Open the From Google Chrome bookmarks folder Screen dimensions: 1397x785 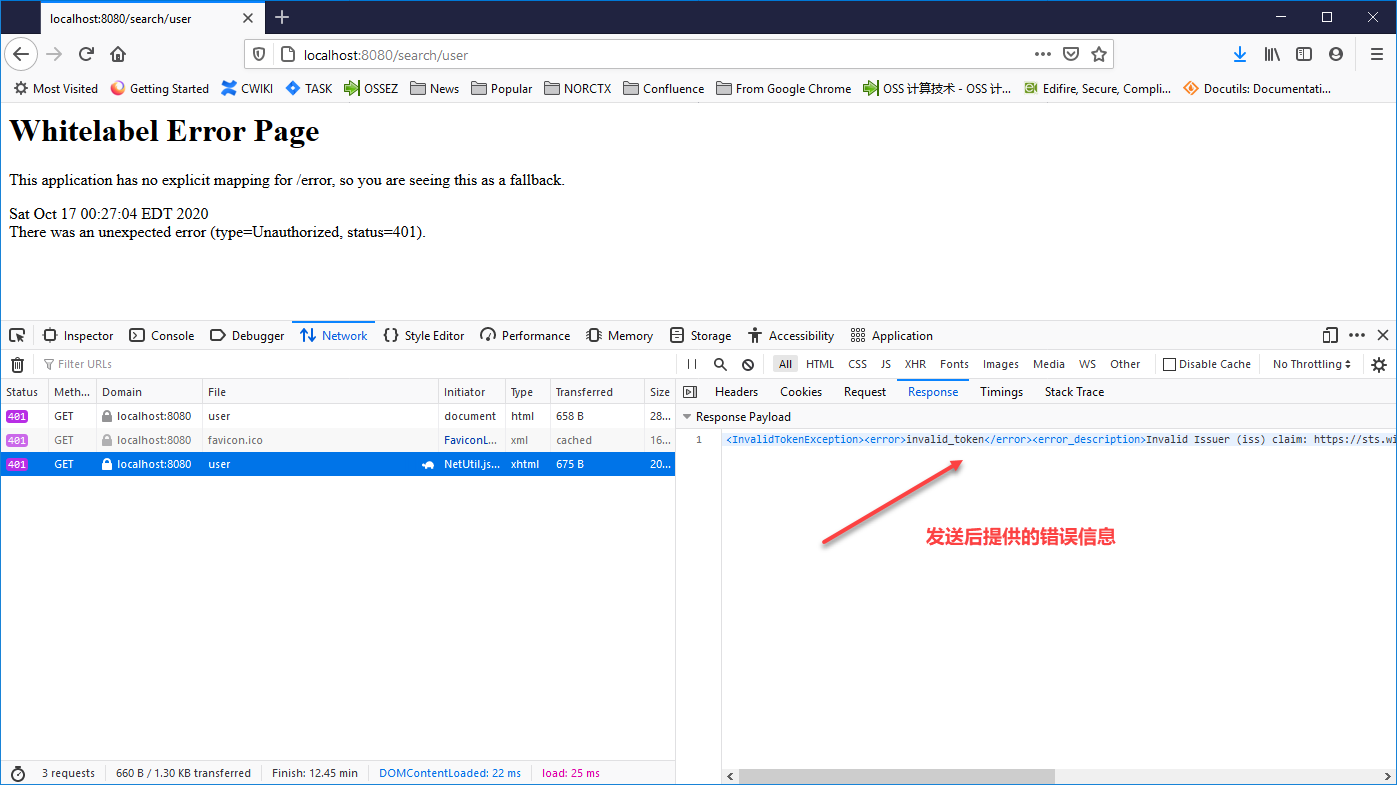(x=783, y=88)
